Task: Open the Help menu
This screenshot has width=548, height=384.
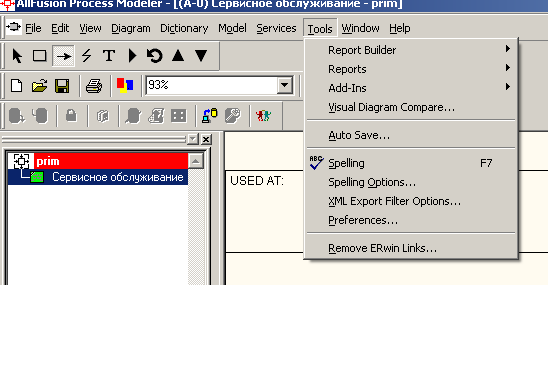Action: (399, 28)
